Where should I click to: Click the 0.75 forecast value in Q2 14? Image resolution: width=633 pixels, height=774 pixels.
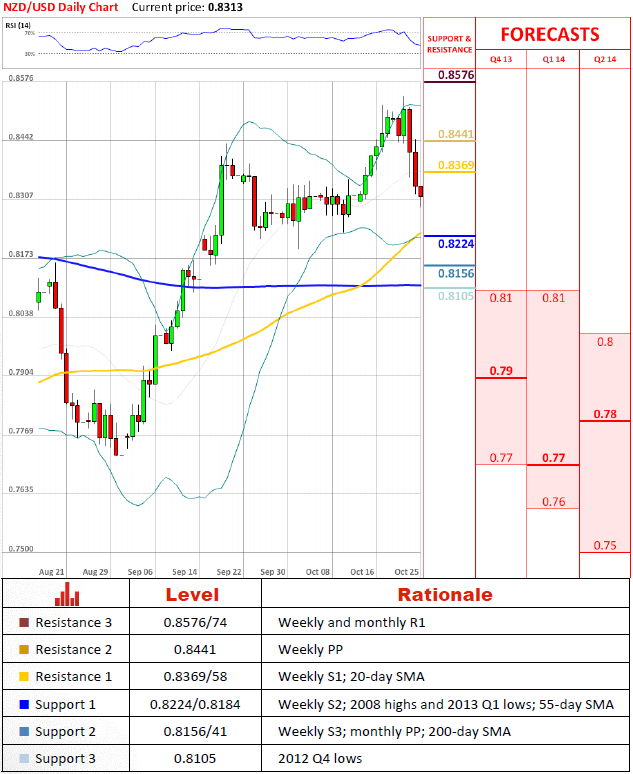tap(604, 546)
